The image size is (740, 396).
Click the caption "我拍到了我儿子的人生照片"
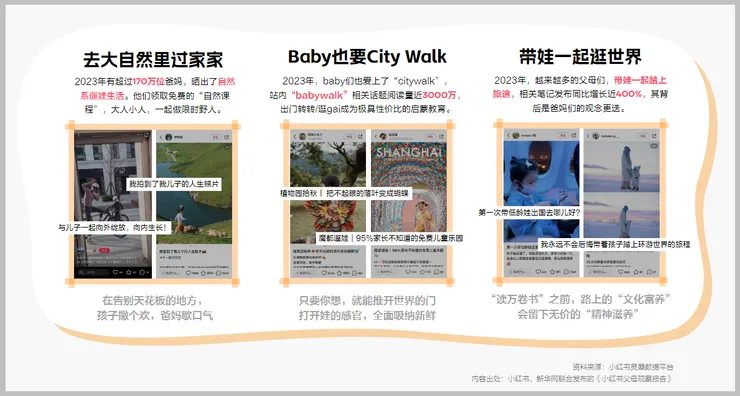(x=175, y=184)
